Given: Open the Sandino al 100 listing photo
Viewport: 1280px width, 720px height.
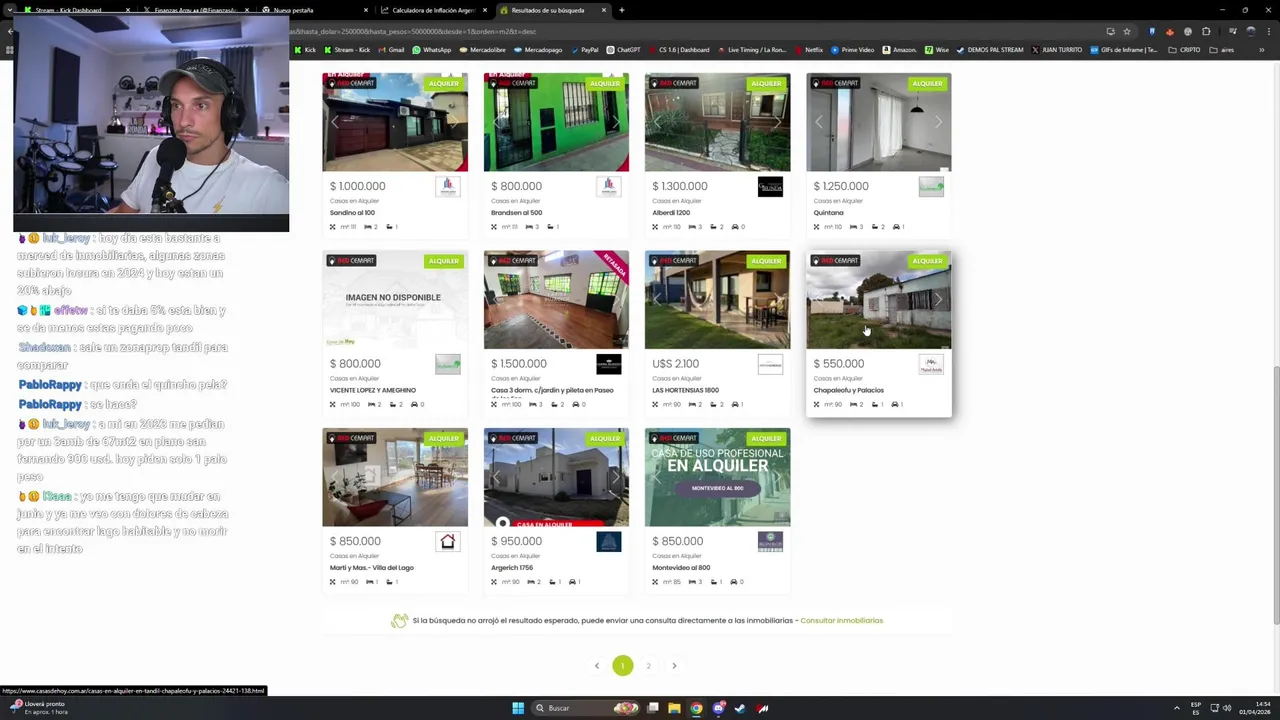Looking at the screenshot, I should [395, 122].
